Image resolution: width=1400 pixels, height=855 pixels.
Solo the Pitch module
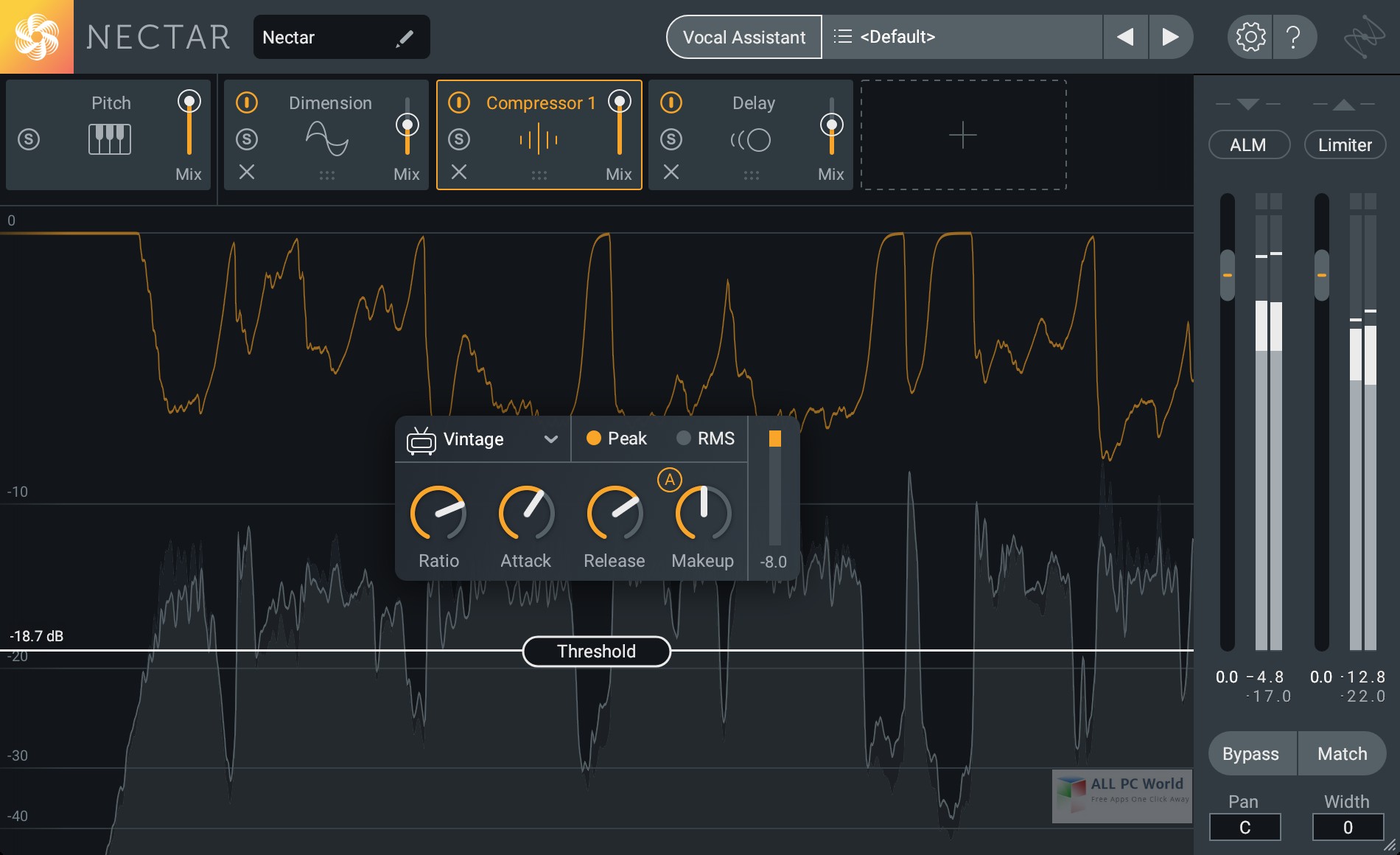click(x=29, y=139)
